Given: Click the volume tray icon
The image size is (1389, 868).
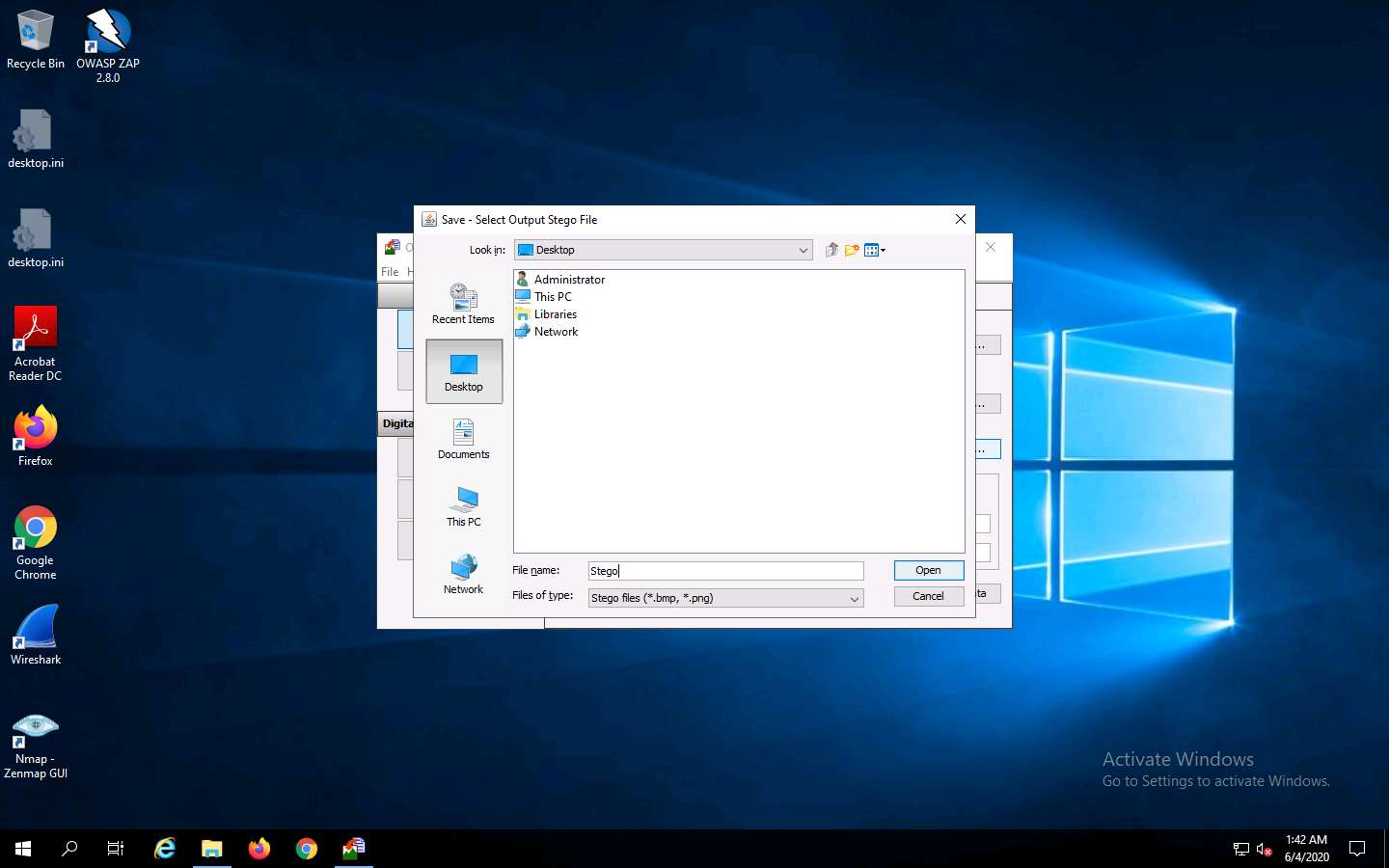Looking at the screenshot, I should tap(1265, 850).
